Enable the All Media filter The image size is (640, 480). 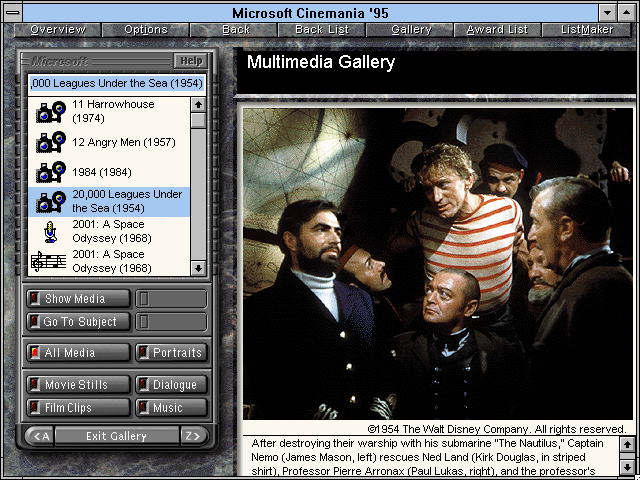click(x=78, y=353)
